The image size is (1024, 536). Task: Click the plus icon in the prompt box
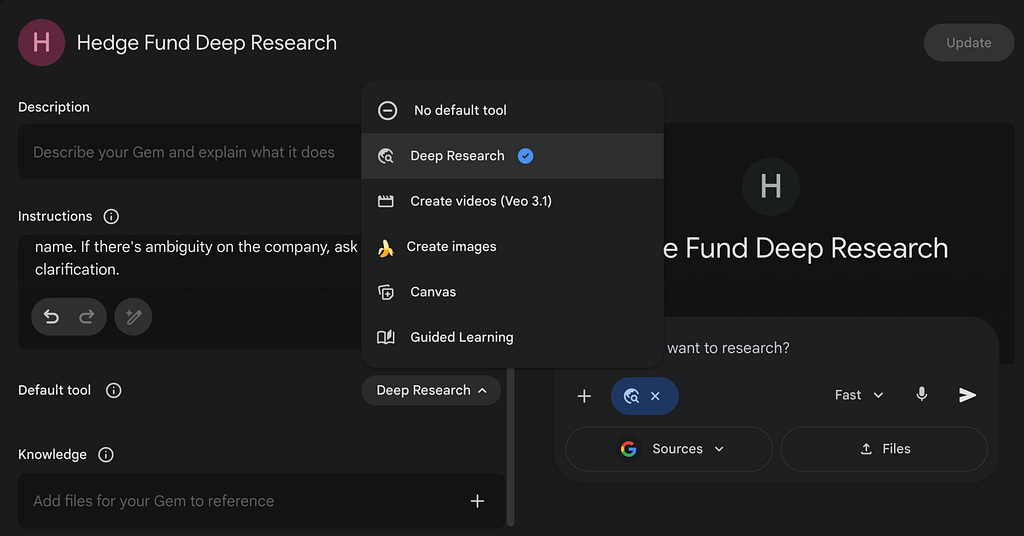tap(584, 396)
